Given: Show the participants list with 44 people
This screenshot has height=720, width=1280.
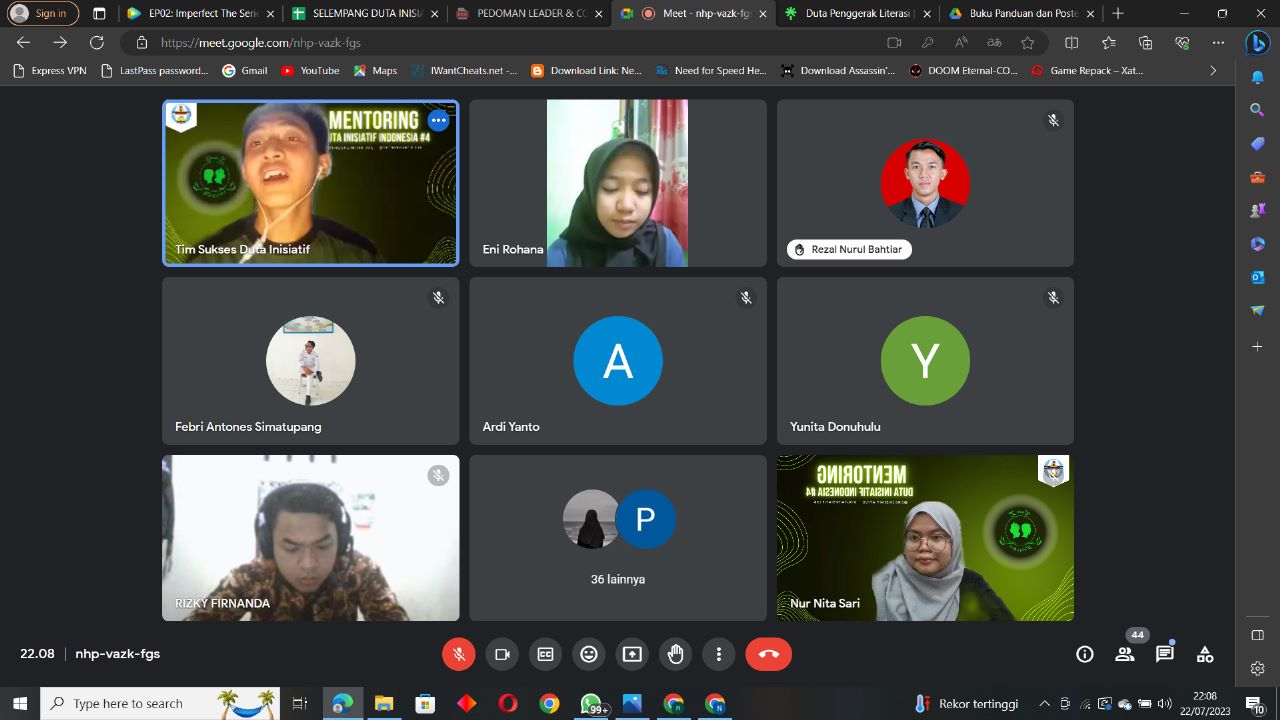Looking at the screenshot, I should pos(1125,654).
